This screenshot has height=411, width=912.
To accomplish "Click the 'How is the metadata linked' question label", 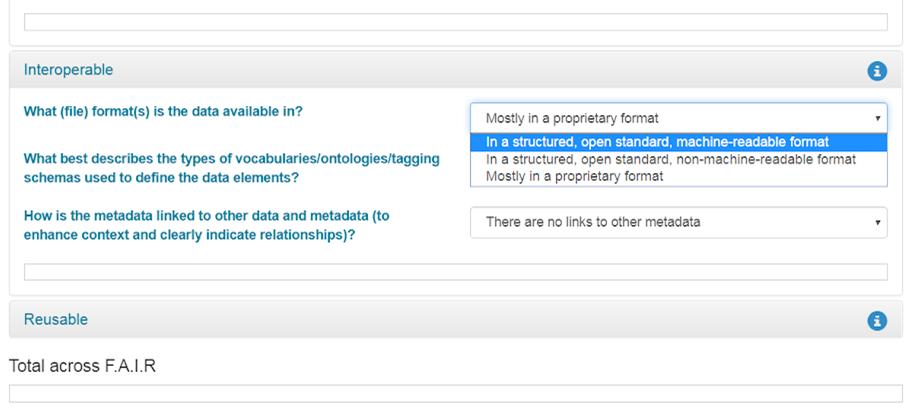I will (x=206, y=225).
